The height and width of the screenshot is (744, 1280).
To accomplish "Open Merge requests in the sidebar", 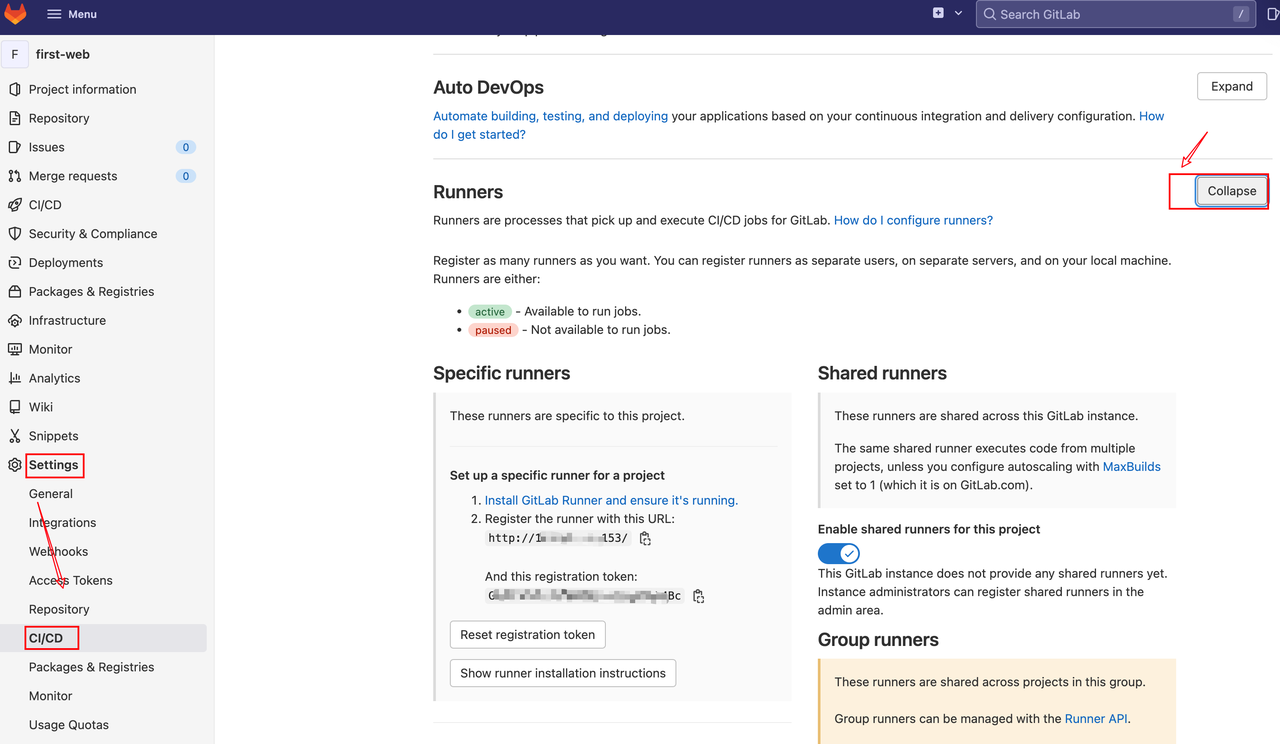I will tap(73, 176).
